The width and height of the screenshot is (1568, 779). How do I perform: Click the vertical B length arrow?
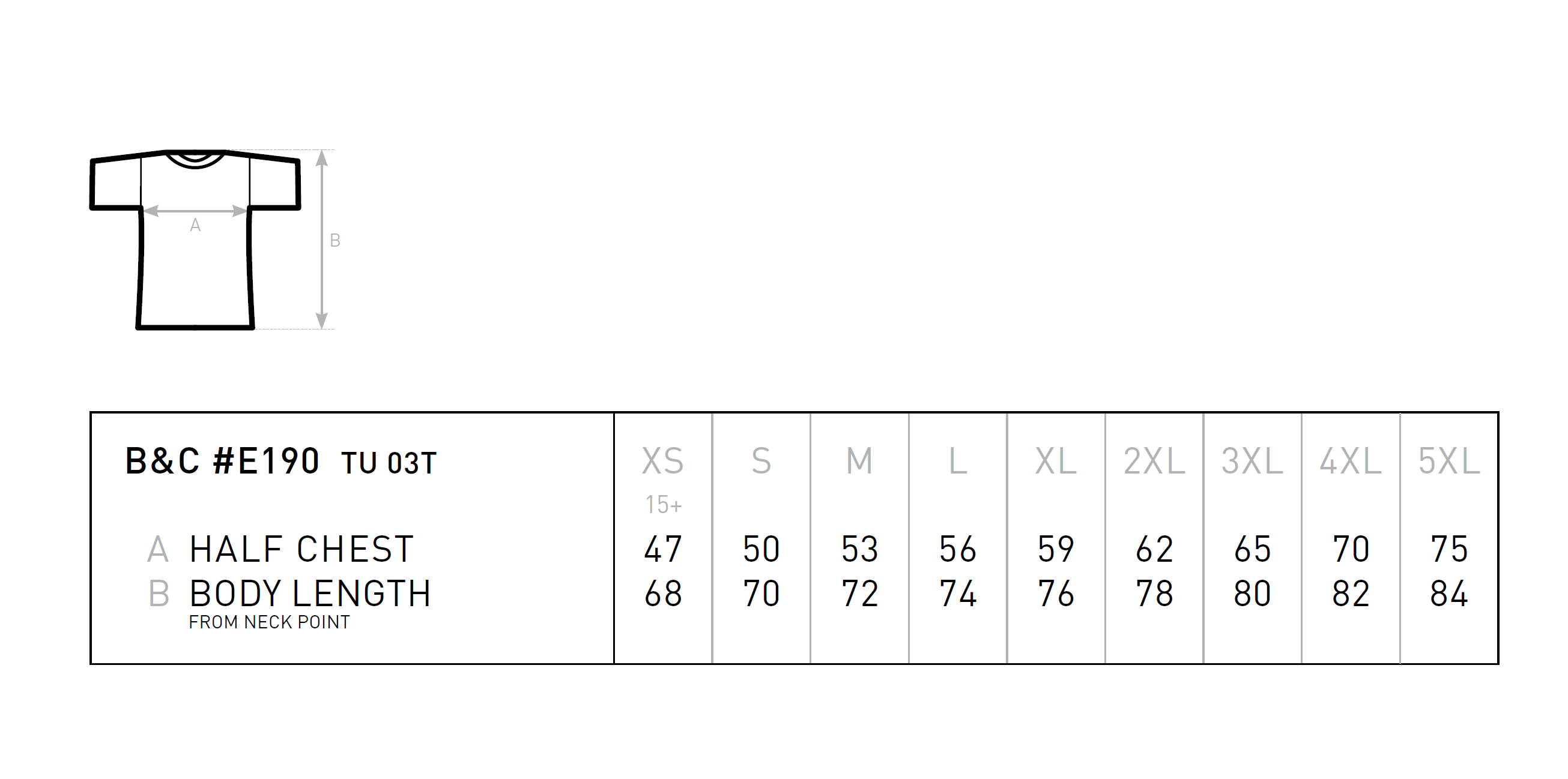pos(322,239)
